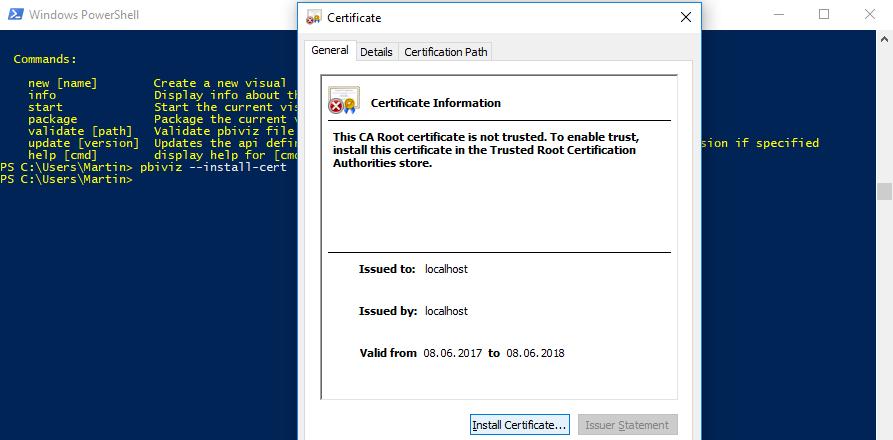Click the 'package' command in PowerShell
This screenshot has width=893, height=440.
pyautogui.click(x=52, y=119)
